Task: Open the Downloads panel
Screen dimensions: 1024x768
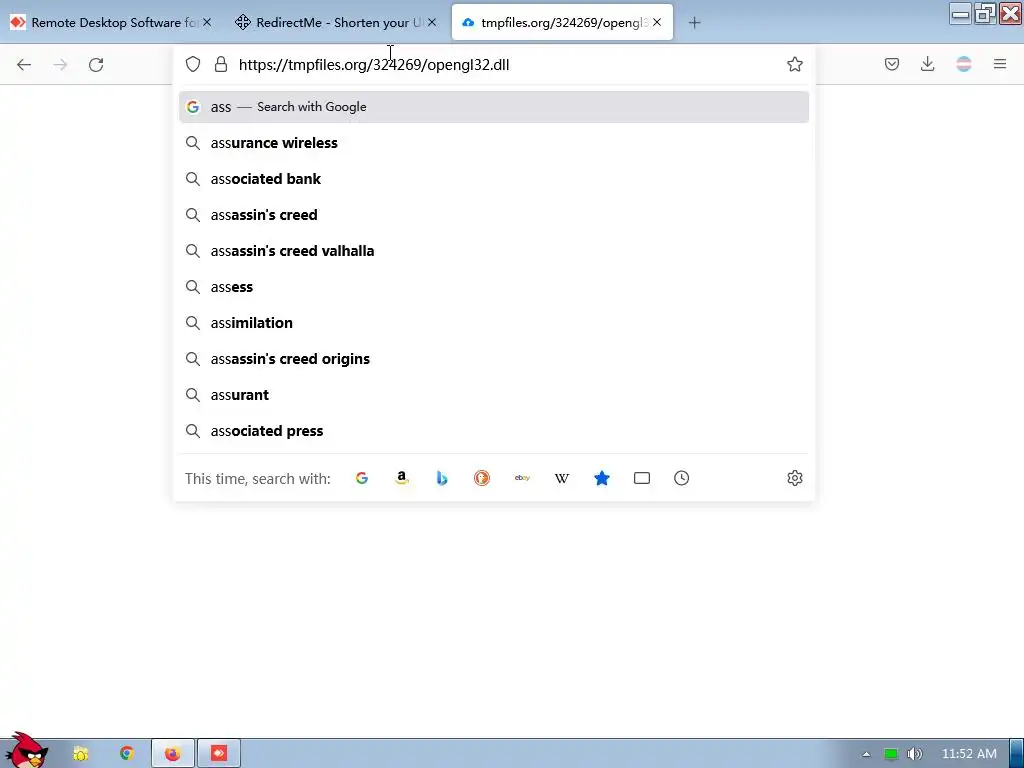Action: [927, 64]
